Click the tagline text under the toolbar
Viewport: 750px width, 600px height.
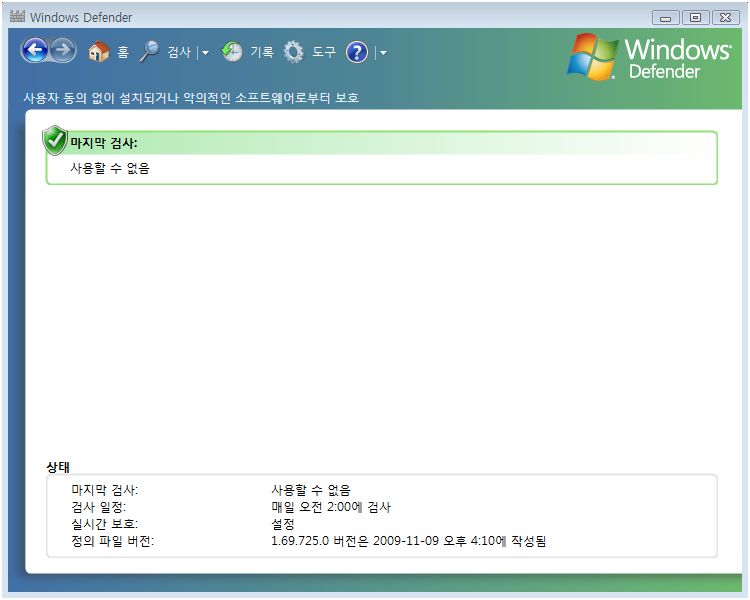pos(191,98)
